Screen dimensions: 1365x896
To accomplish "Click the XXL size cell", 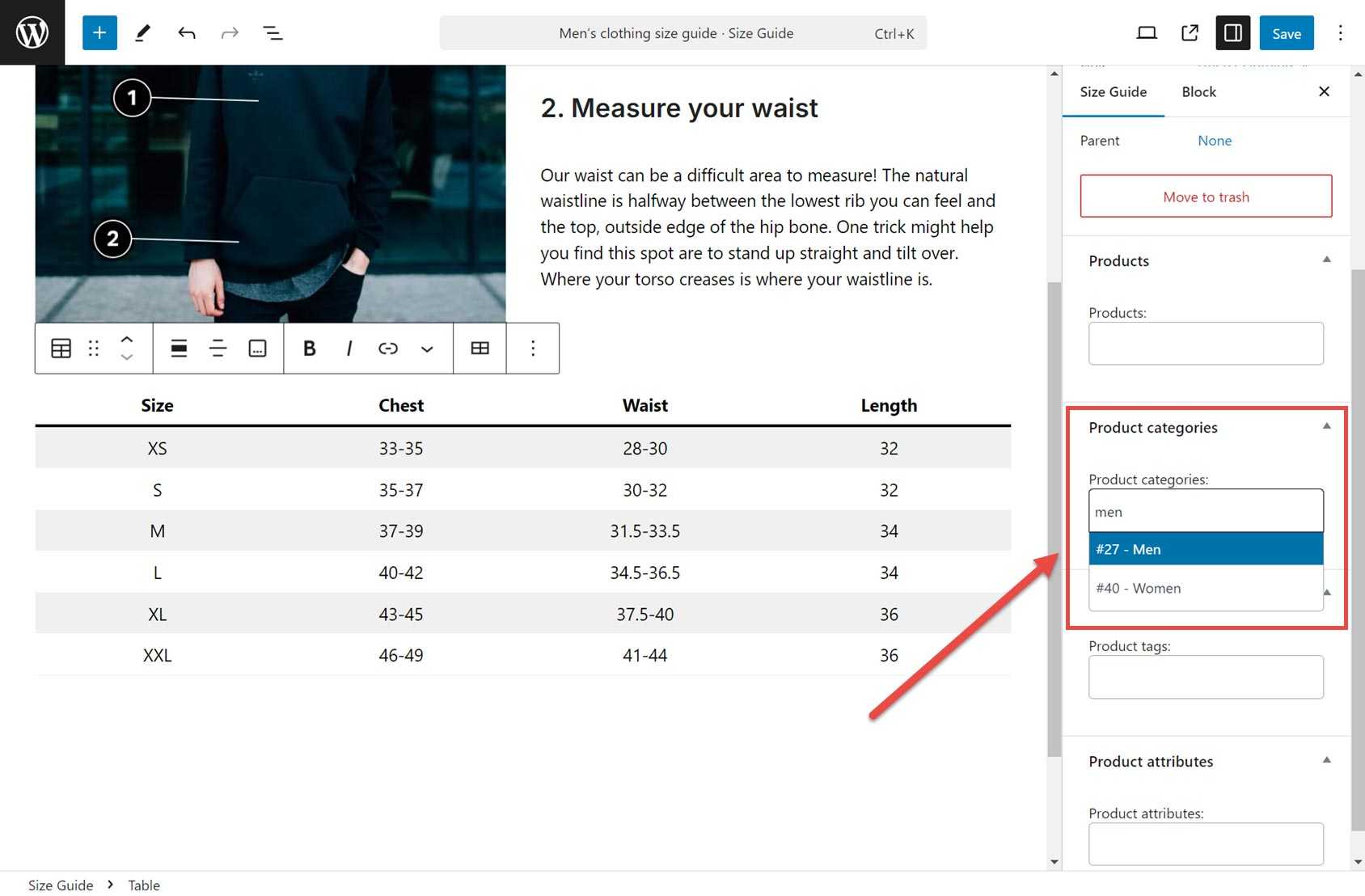I will pyautogui.click(x=157, y=655).
